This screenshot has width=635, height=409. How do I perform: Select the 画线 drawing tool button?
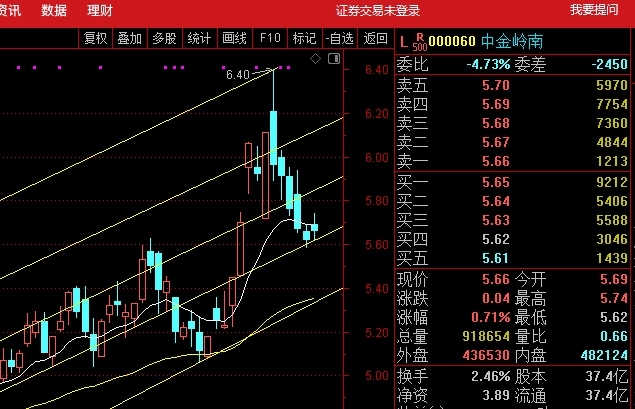[x=234, y=38]
